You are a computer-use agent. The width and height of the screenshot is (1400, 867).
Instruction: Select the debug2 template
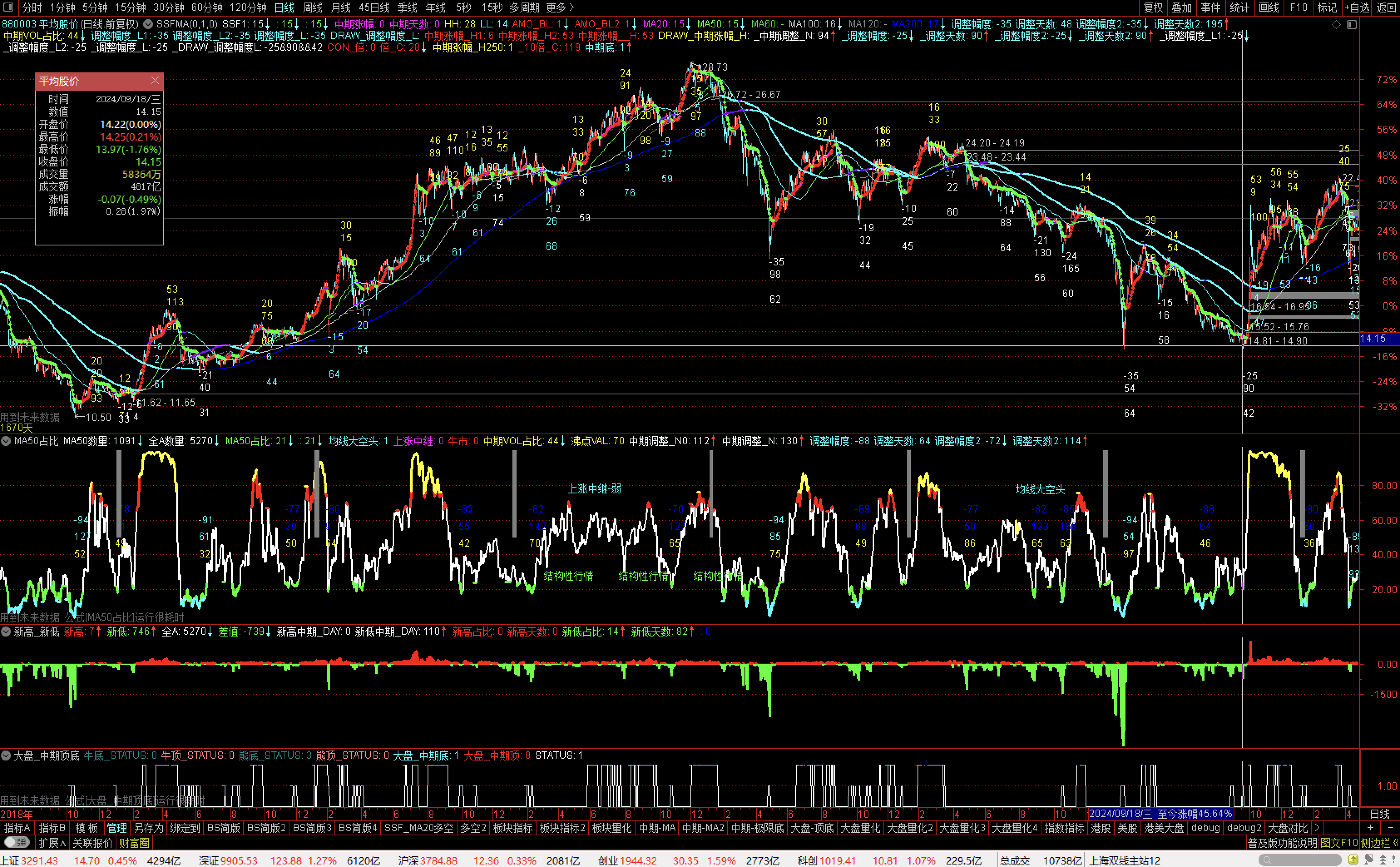pyautogui.click(x=1244, y=827)
